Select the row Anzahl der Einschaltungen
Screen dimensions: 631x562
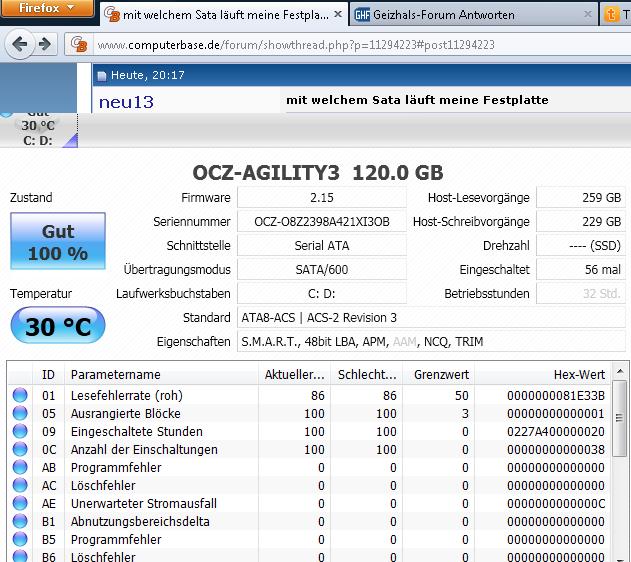(x=309, y=449)
